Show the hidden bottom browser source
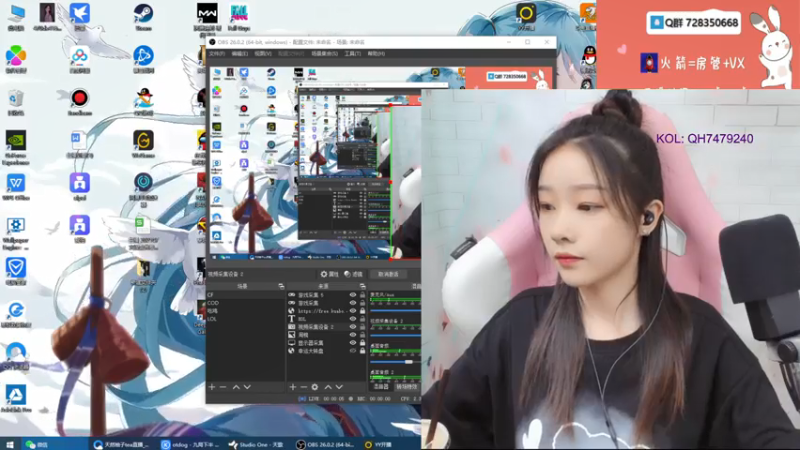 (353, 351)
